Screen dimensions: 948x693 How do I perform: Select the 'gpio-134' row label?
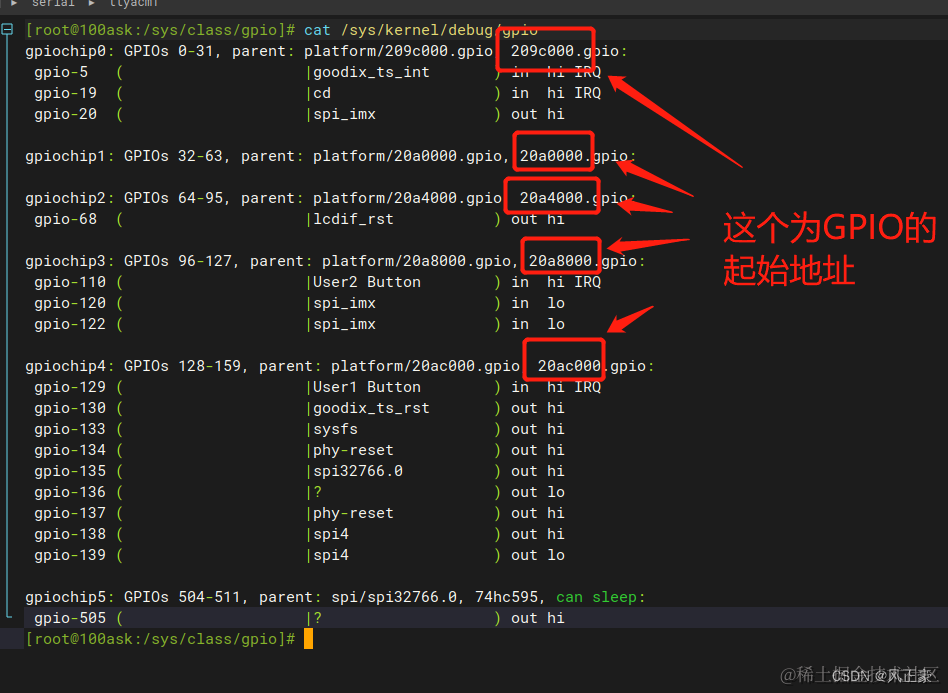70,450
